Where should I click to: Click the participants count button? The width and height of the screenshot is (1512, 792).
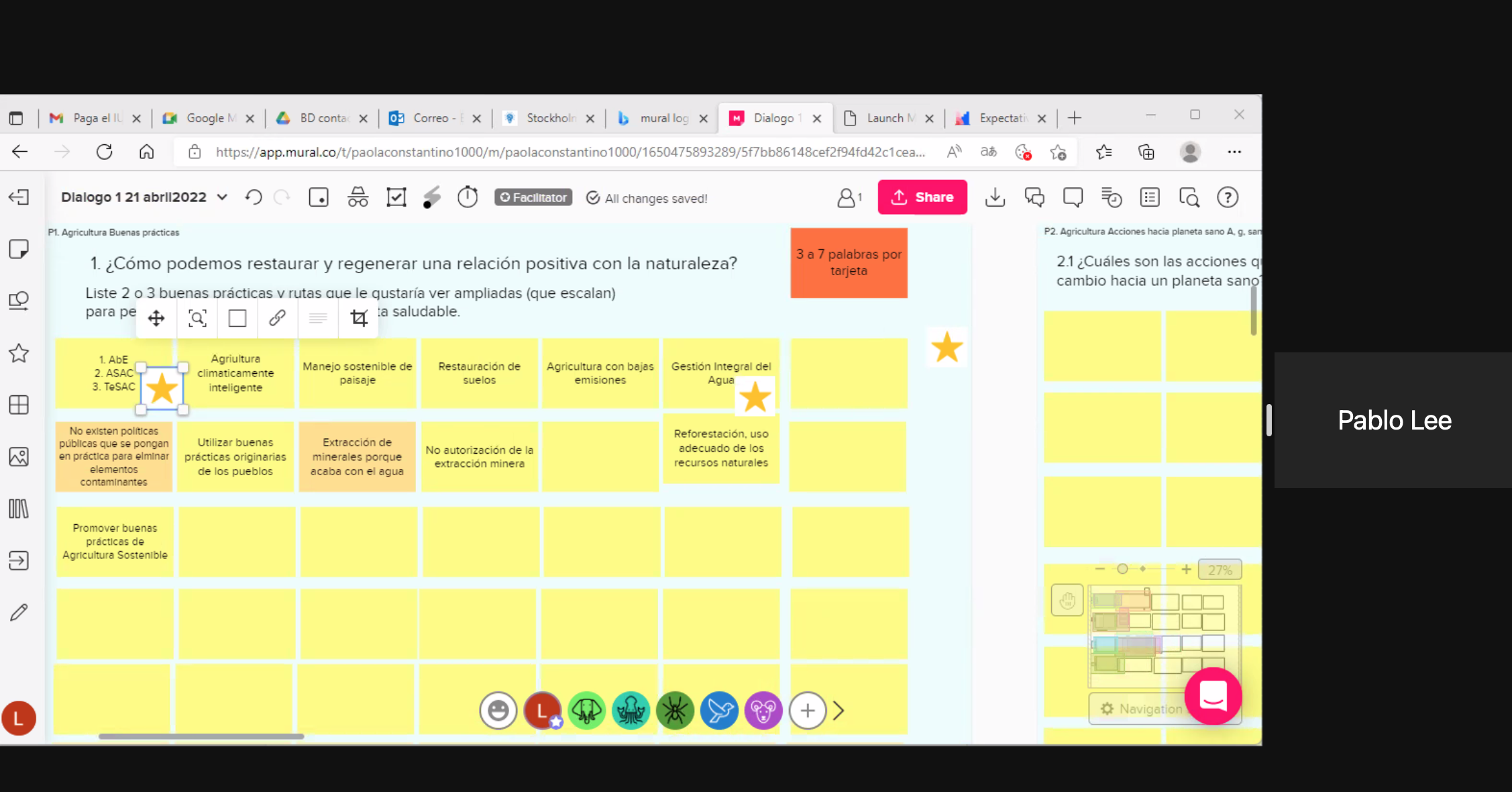849,197
